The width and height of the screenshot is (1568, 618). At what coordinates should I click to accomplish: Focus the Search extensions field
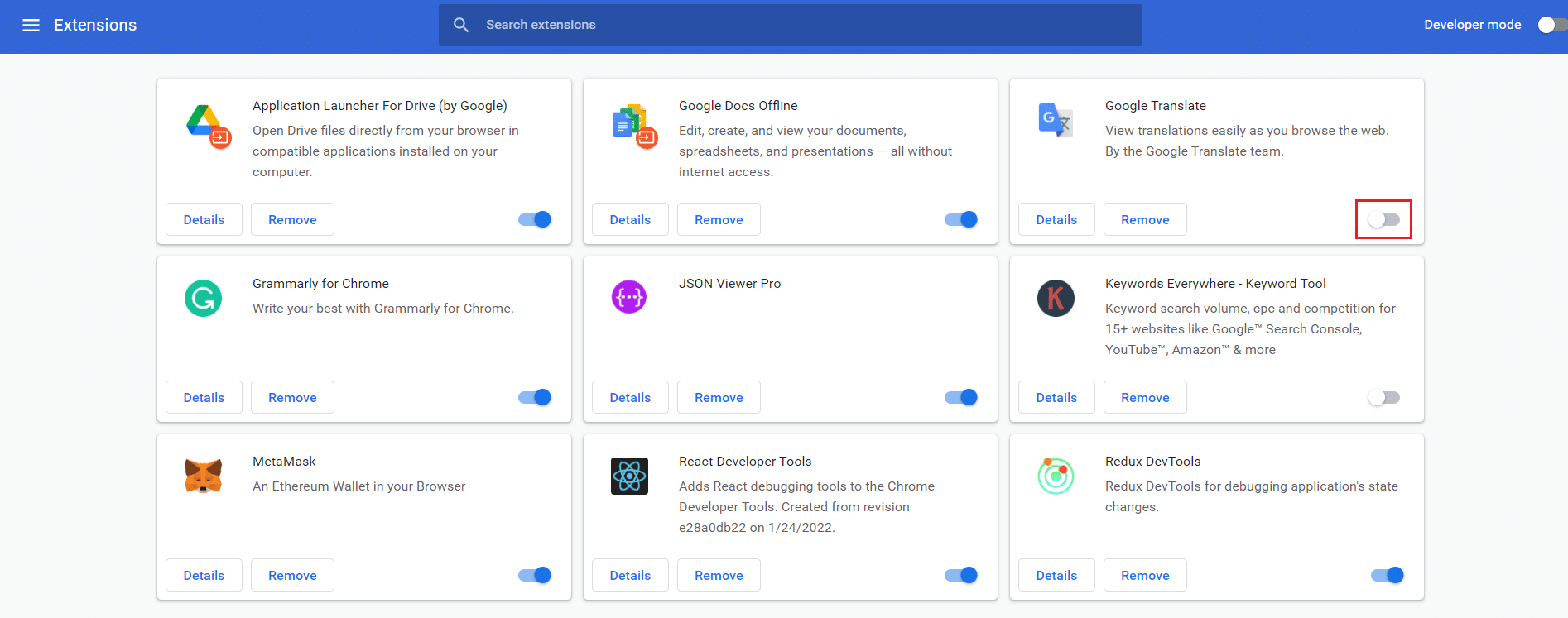[791, 25]
